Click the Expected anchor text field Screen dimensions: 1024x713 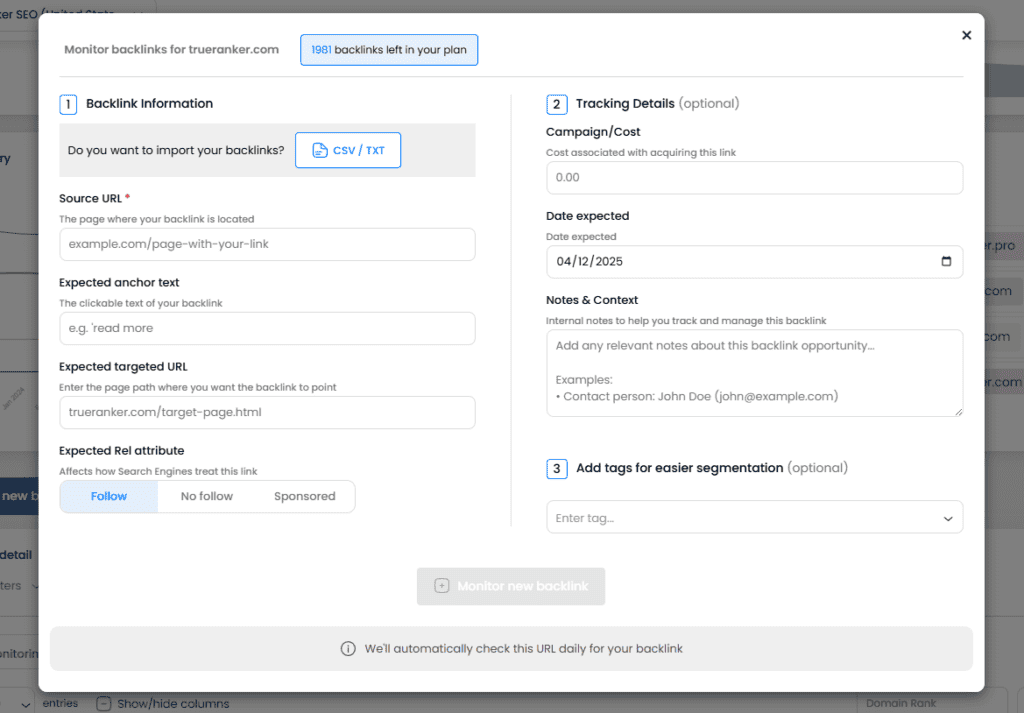tap(267, 328)
